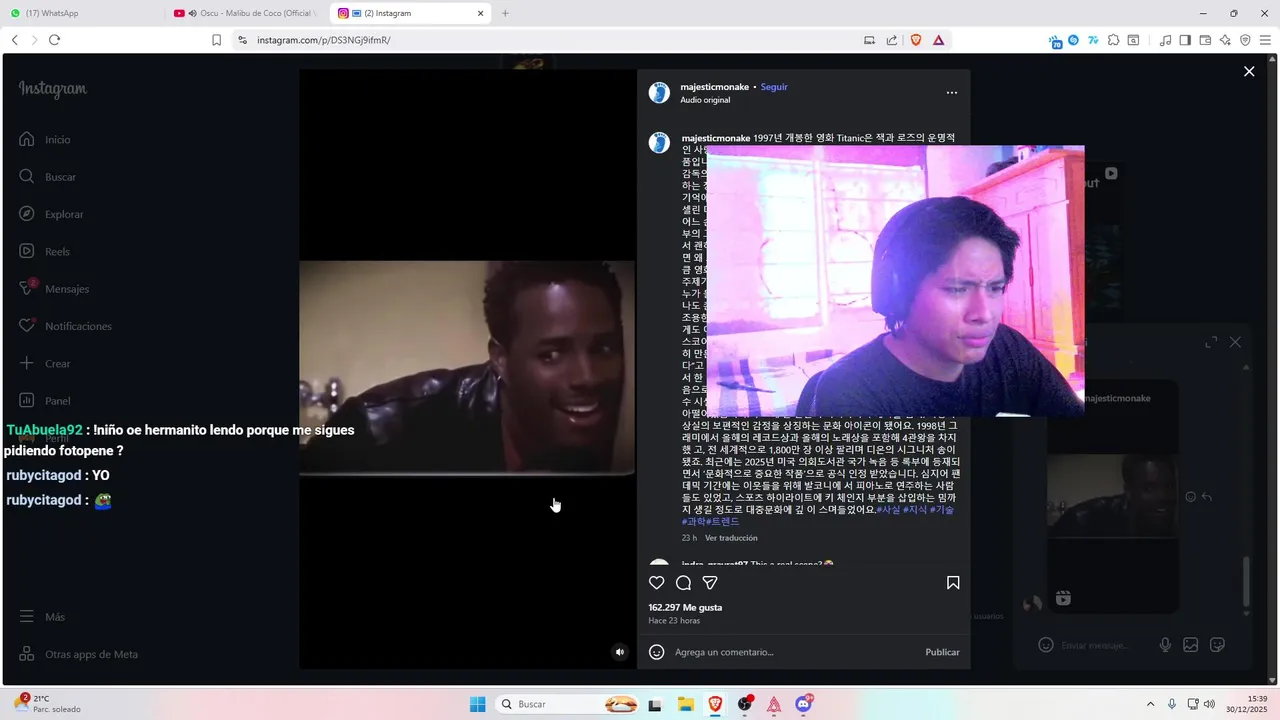This screenshot has width=1280, height=720.
Task: Go back in browser history
Action: [x=14, y=40]
